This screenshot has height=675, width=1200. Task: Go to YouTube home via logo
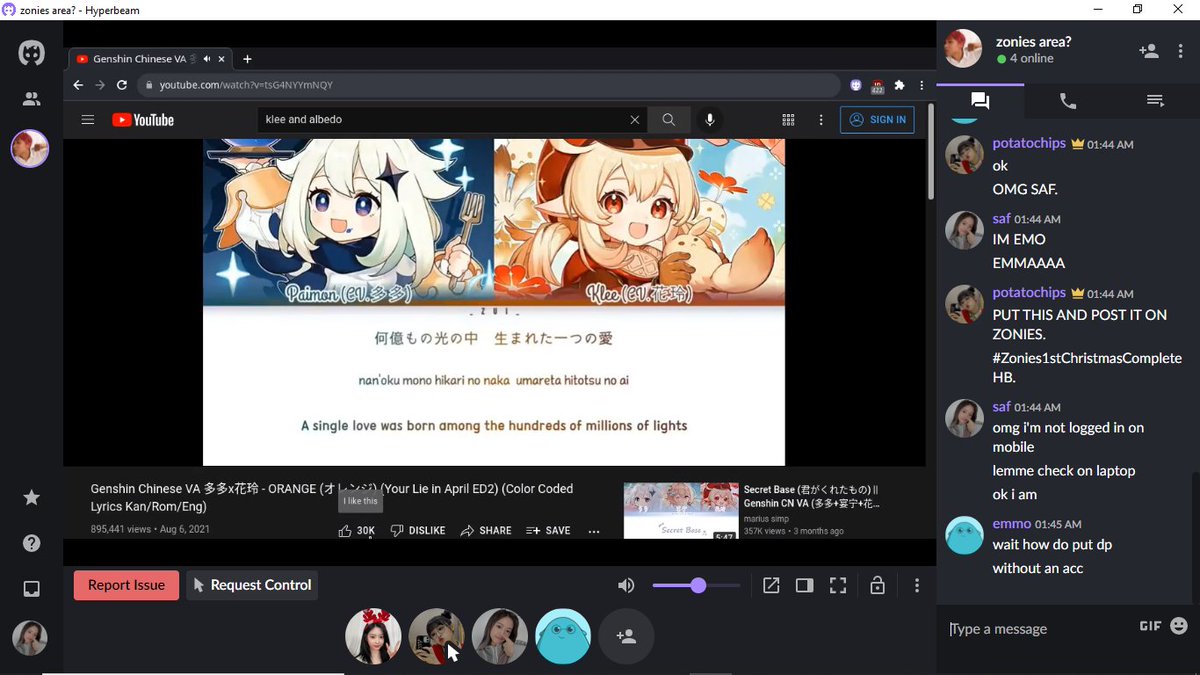pos(142,120)
